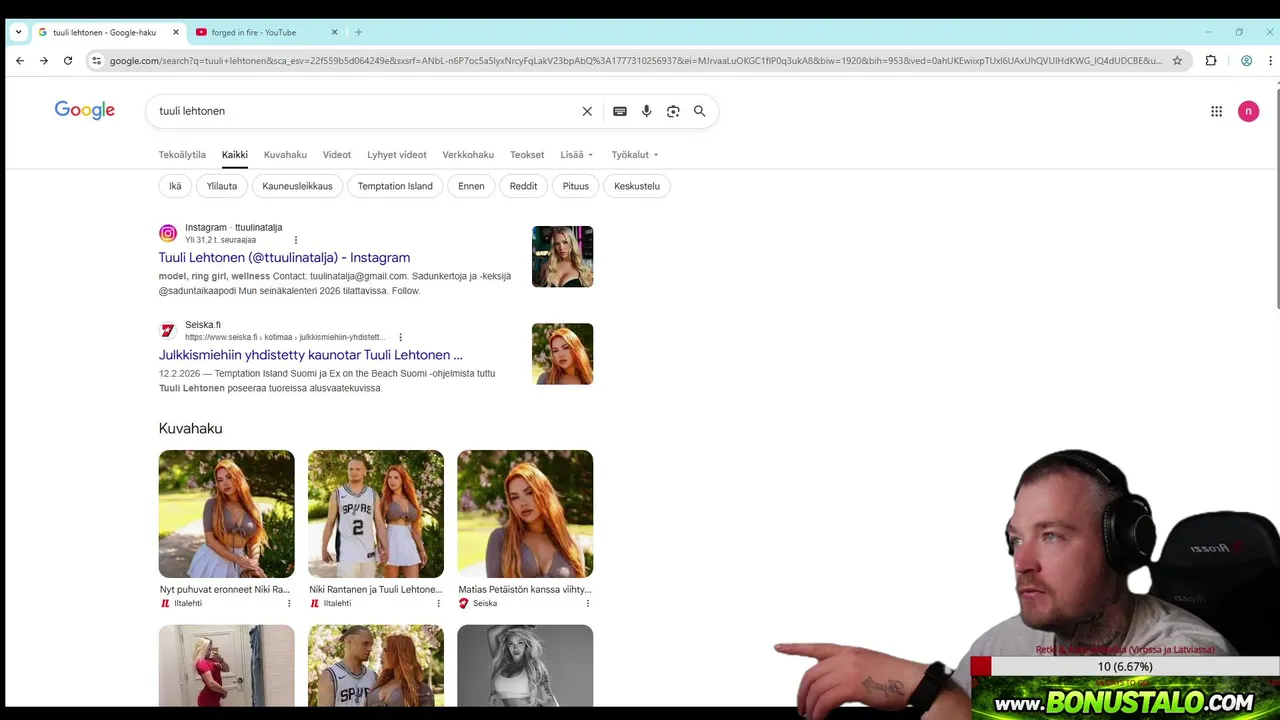This screenshot has height=720, width=1280.
Task: Apply the Ennen search chip
Action: (x=471, y=186)
